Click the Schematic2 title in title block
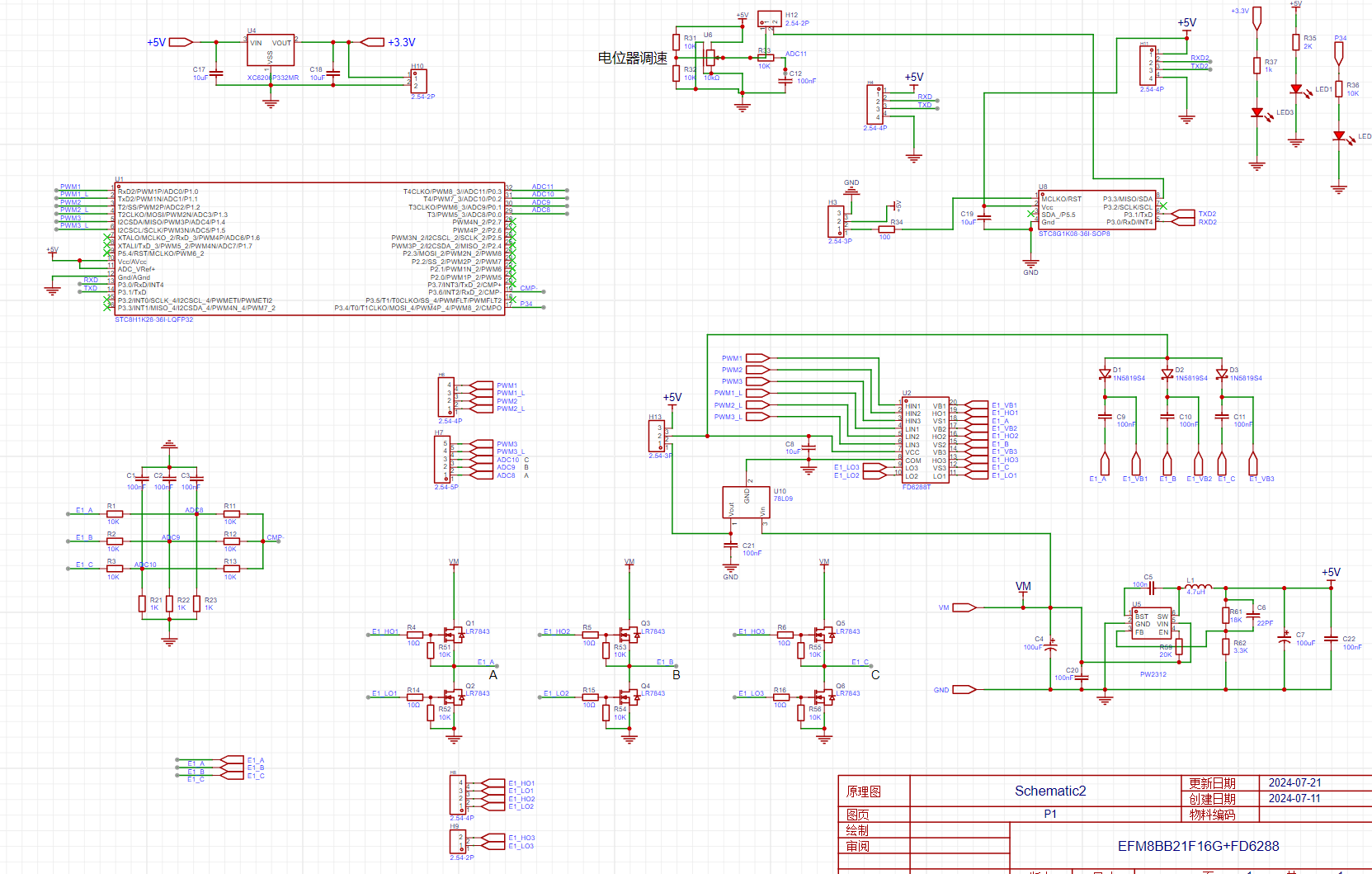The width and height of the screenshot is (1372, 874). coord(1049,791)
